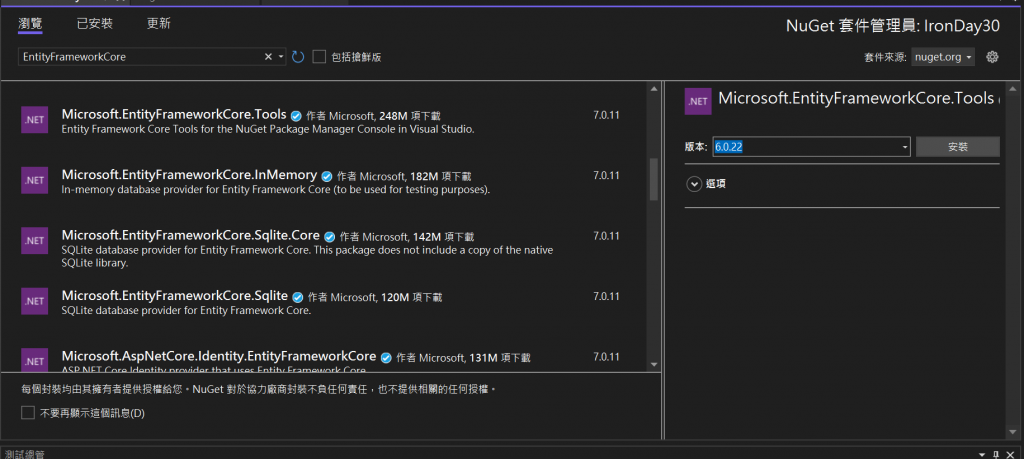Screen dimensions: 1024x459
Task: Refresh the package search results
Action: [x=298, y=57]
